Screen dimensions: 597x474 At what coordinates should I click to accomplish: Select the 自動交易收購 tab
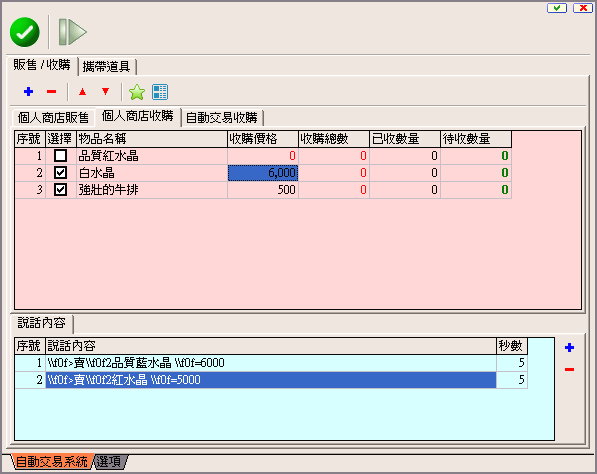(222, 118)
